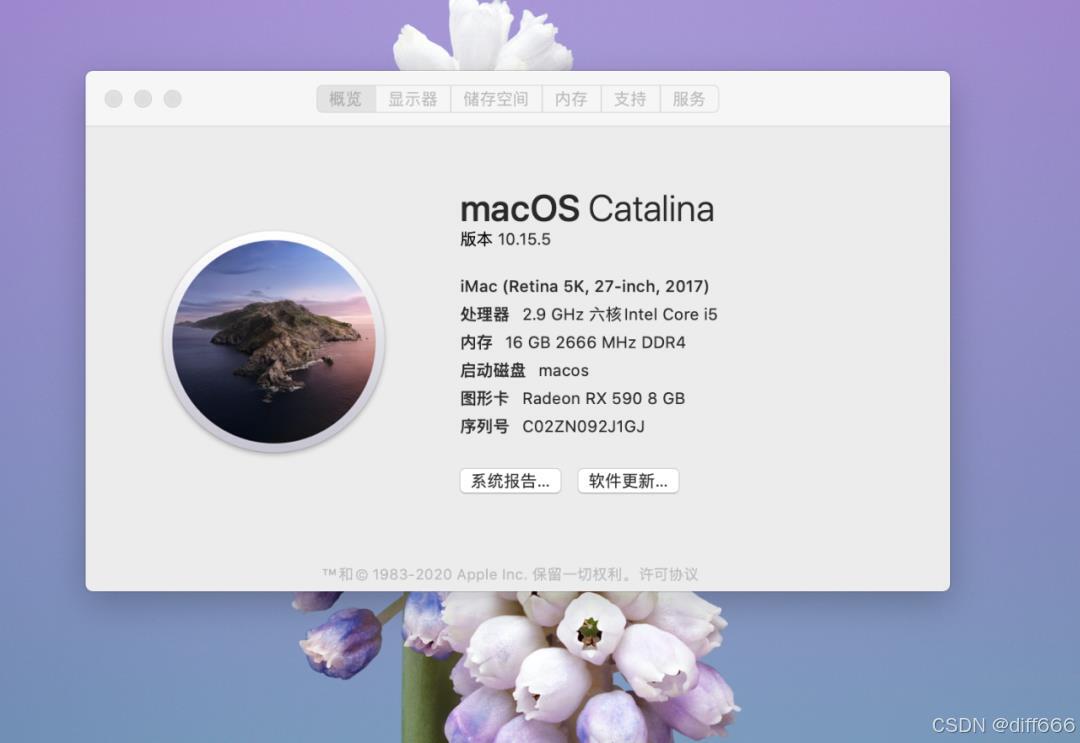This screenshot has height=743, width=1080.
Task: Open the 显示器 tab
Action: [x=413, y=99]
